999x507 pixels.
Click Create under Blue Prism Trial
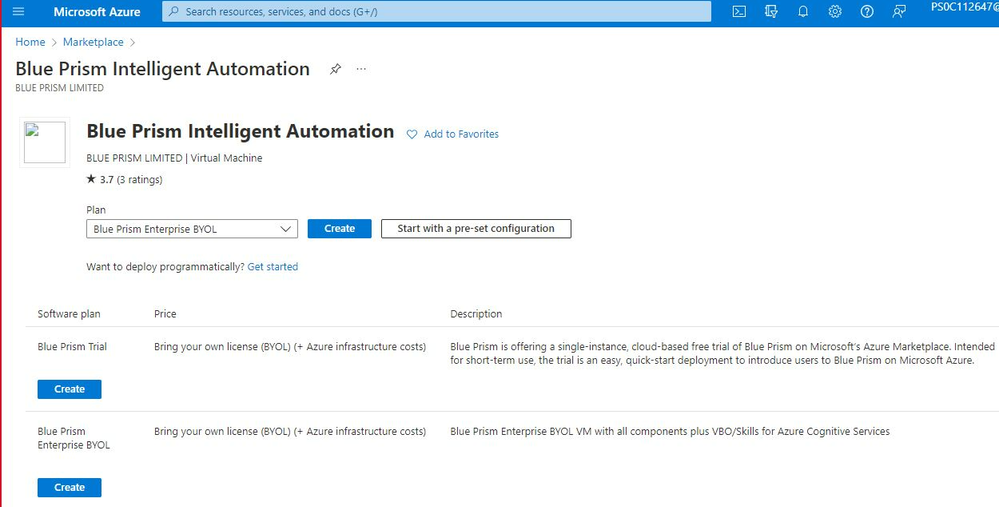coord(69,389)
